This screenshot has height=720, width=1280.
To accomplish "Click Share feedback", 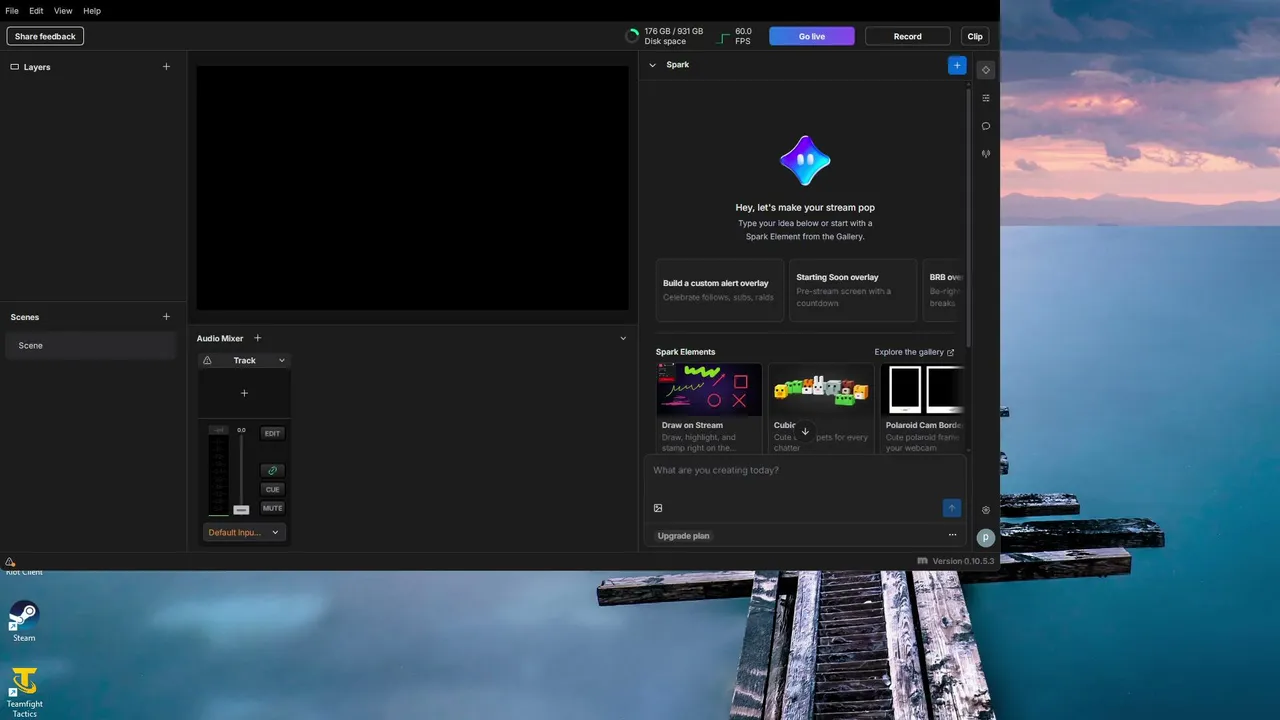I will (45, 36).
